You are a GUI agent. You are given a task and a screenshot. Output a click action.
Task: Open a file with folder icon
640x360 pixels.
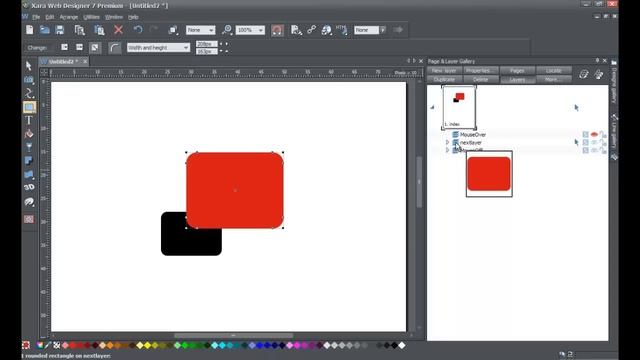[x=44, y=30]
